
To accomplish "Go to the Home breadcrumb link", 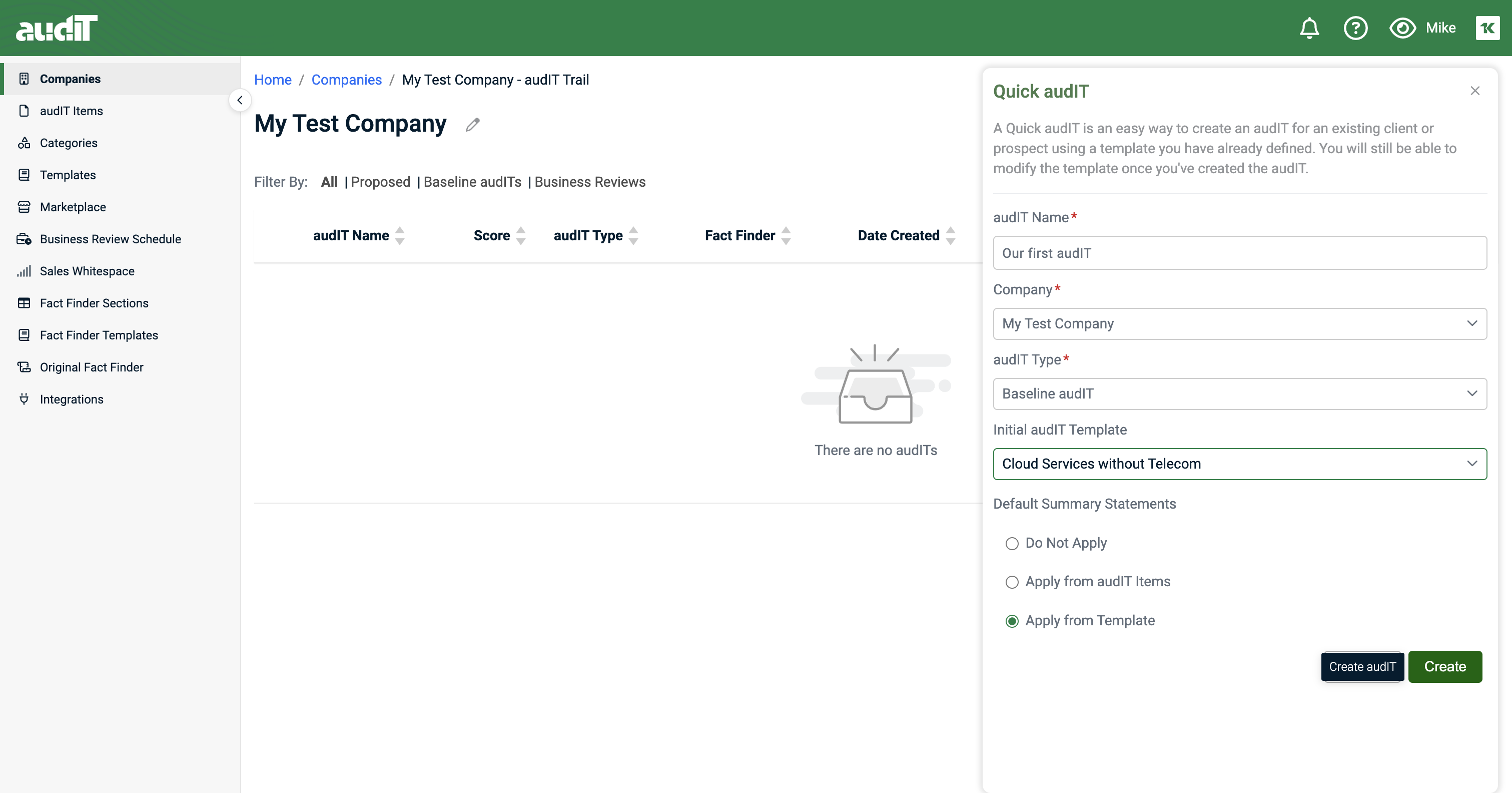I will click(273, 80).
